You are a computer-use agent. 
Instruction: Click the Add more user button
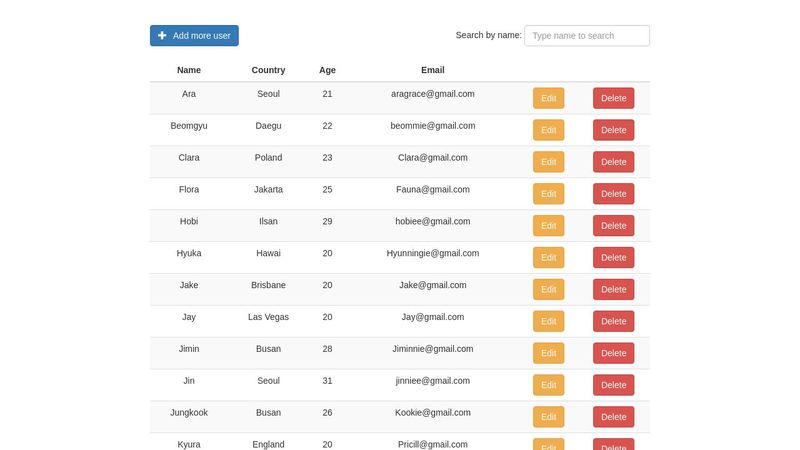(x=194, y=36)
